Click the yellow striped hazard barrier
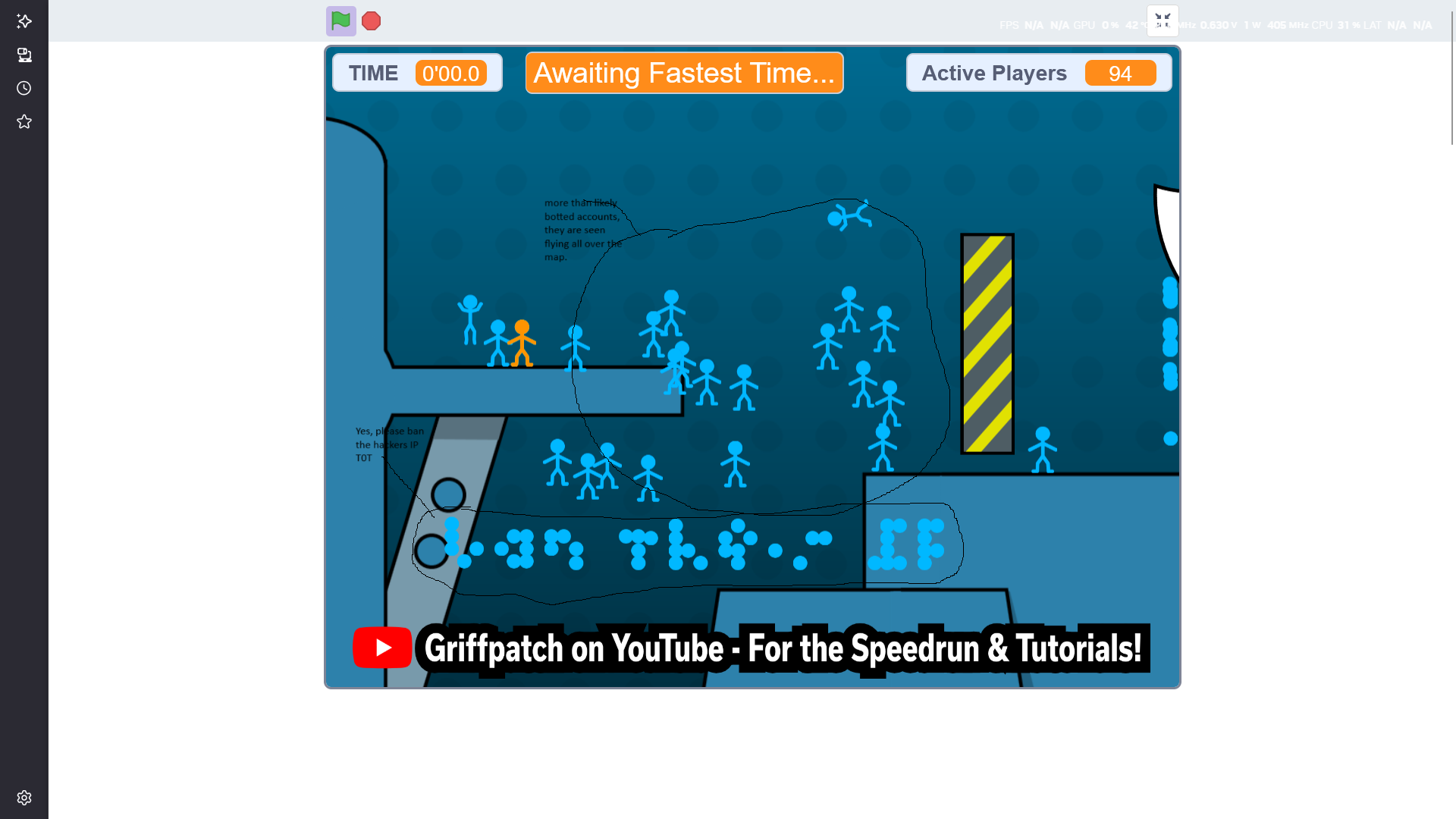This screenshot has height=819, width=1456. point(987,344)
